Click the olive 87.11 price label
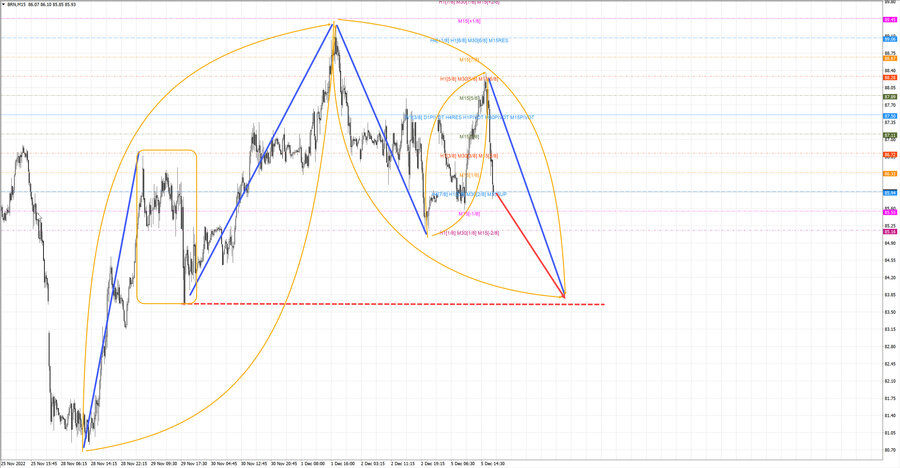Viewport: 900px width, 468px height. 890,135
